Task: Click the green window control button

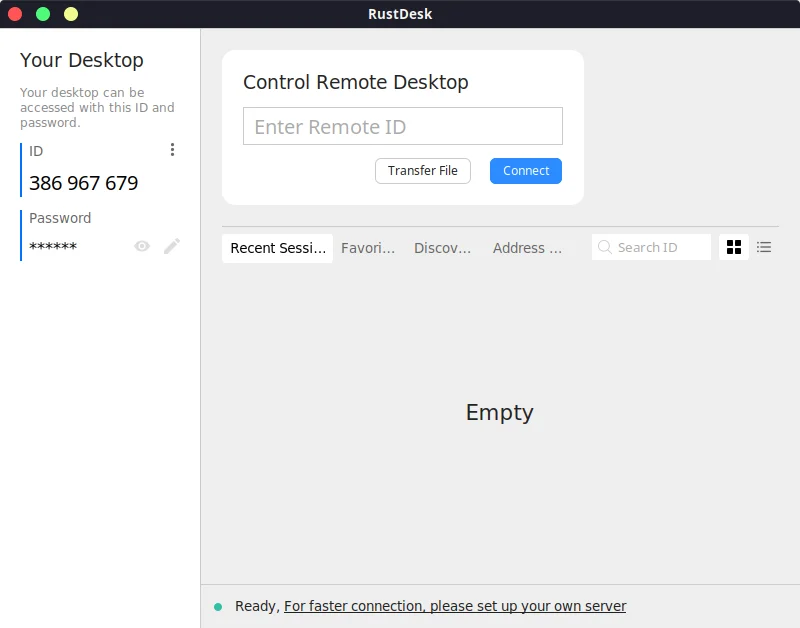Action: click(x=43, y=14)
